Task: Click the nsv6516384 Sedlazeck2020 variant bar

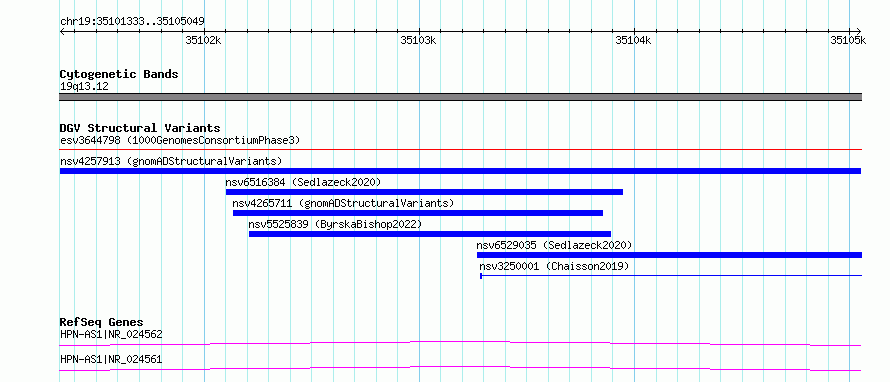Action: pyautogui.click(x=424, y=192)
